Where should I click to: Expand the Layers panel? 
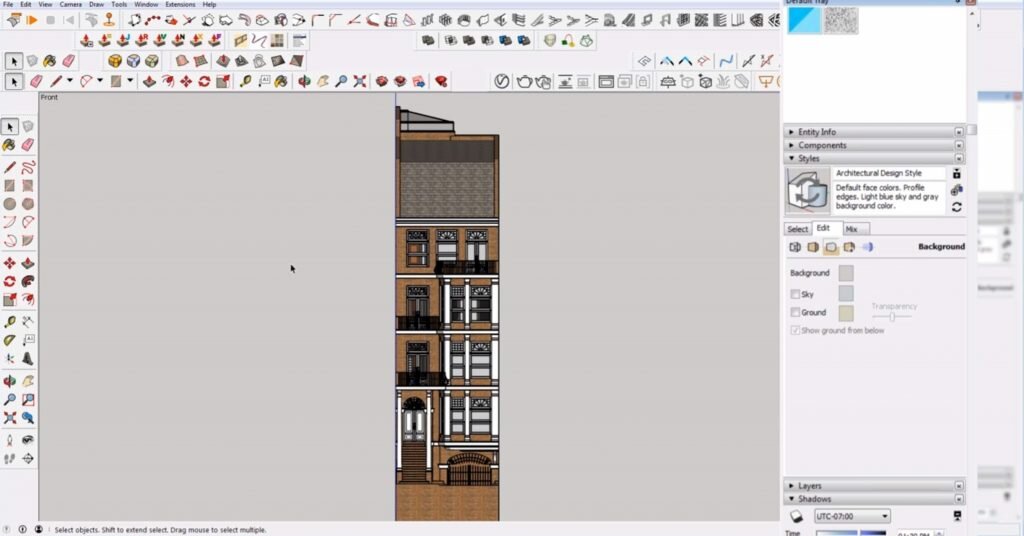tap(875, 486)
